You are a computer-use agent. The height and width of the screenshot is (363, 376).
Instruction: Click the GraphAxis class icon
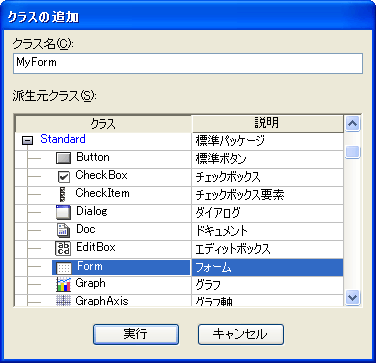63,301
